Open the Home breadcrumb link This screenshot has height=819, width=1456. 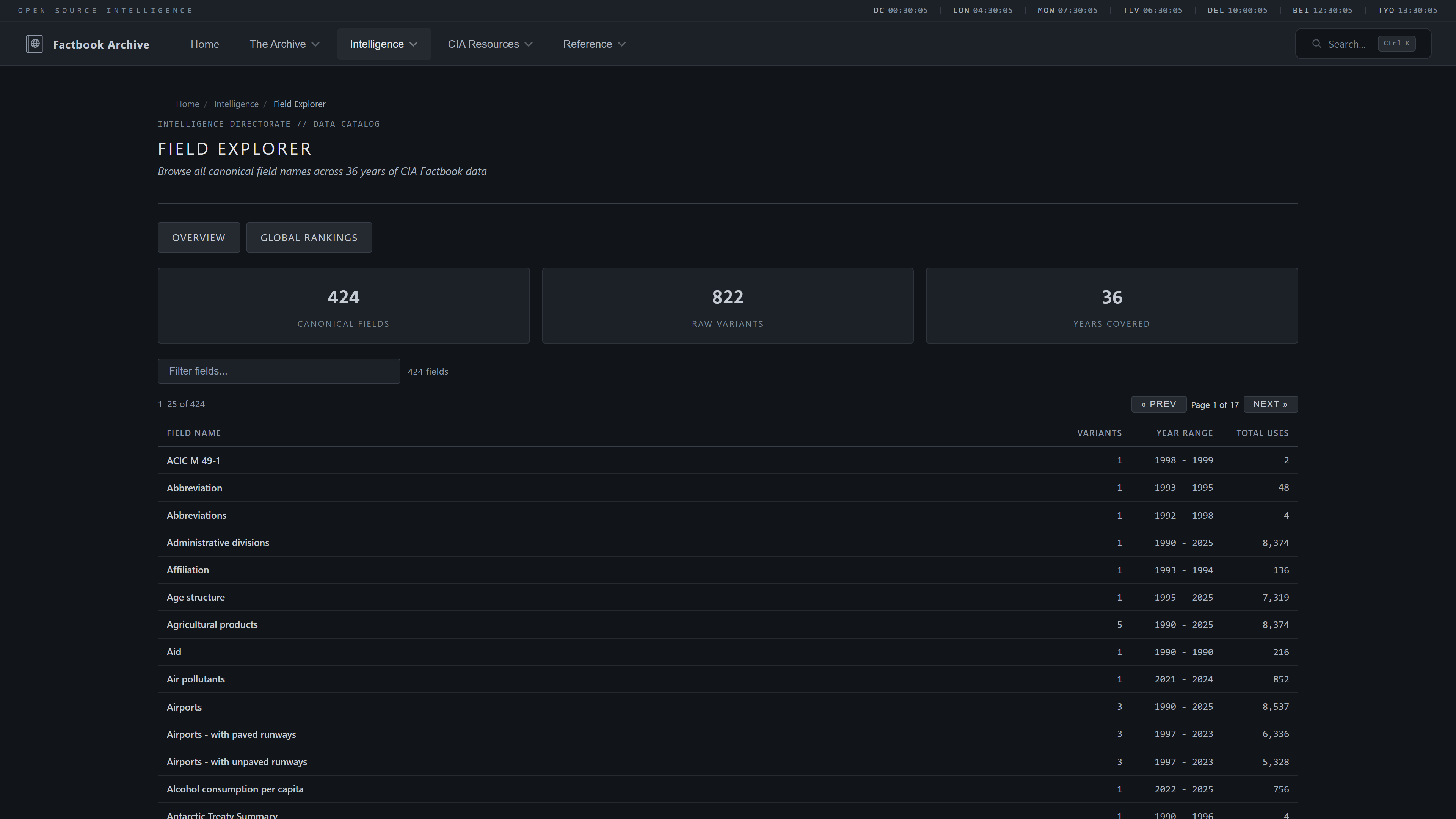tap(187, 104)
